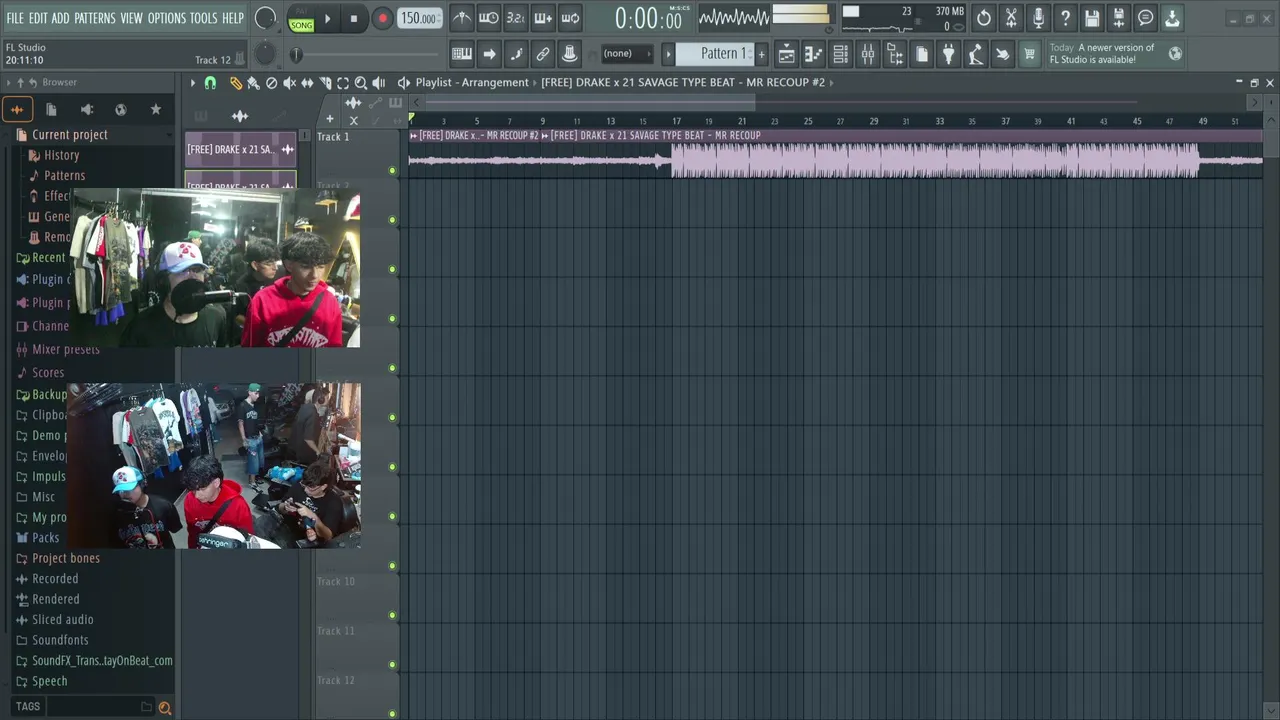The height and width of the screenshot is (720, 1280).
Task: Toggle recording countdown 3.2.1 icon
Action: pos(516,18)
